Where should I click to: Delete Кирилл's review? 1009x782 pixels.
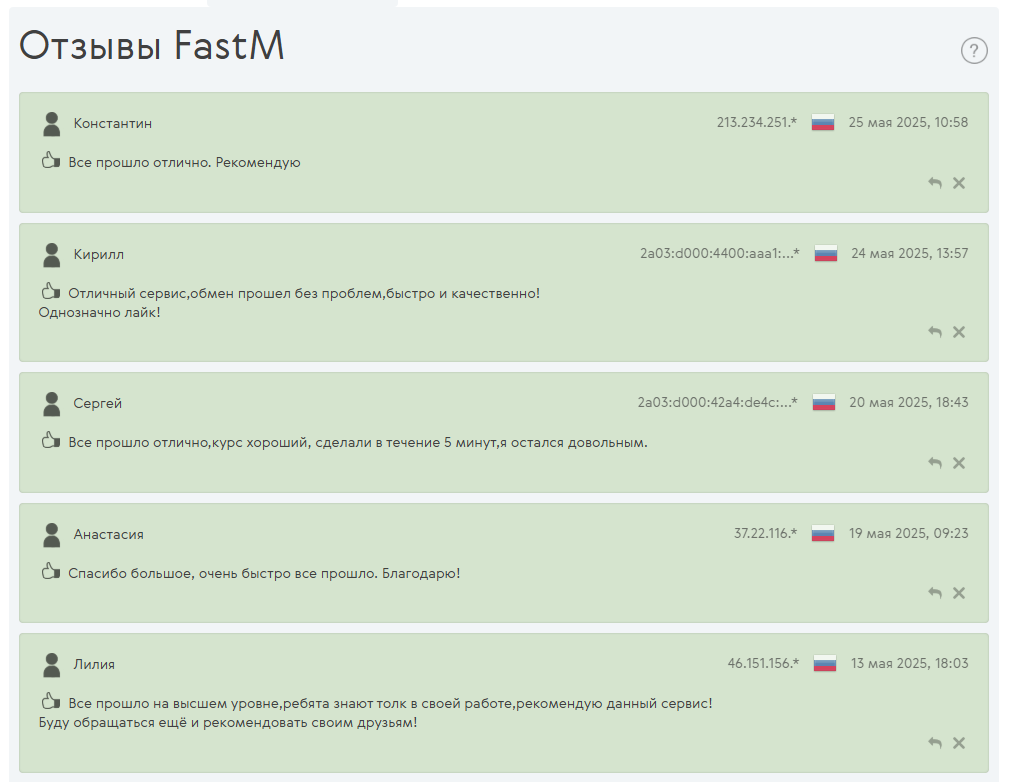tap(959, 332)
